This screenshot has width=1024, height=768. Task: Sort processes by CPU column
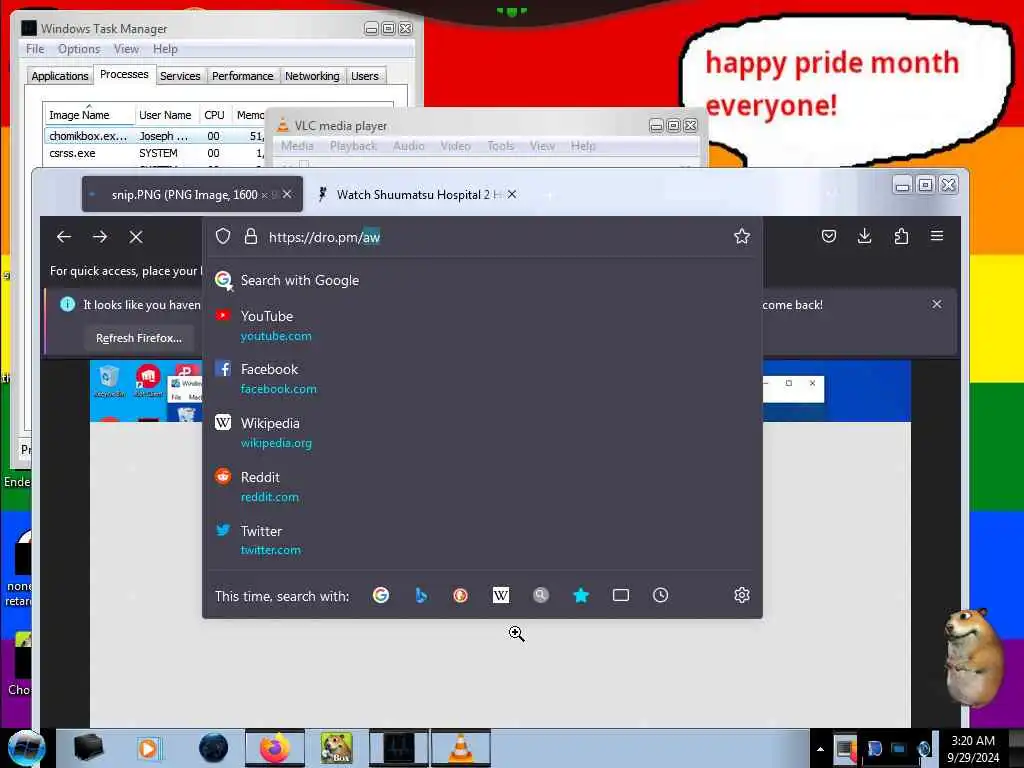tap(214, 115)
